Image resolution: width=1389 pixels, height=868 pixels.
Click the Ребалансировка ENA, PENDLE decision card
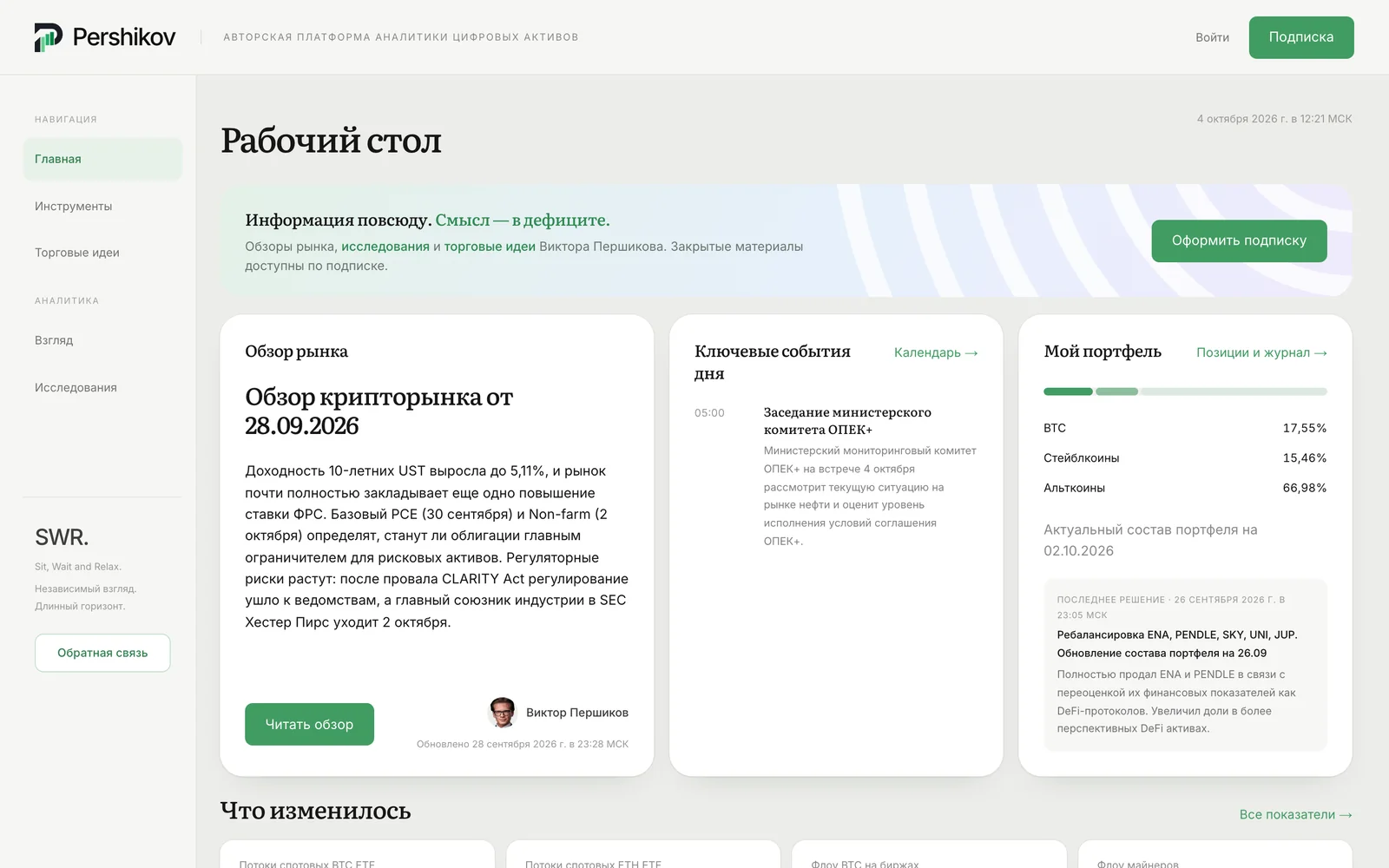pos(1185,664)
